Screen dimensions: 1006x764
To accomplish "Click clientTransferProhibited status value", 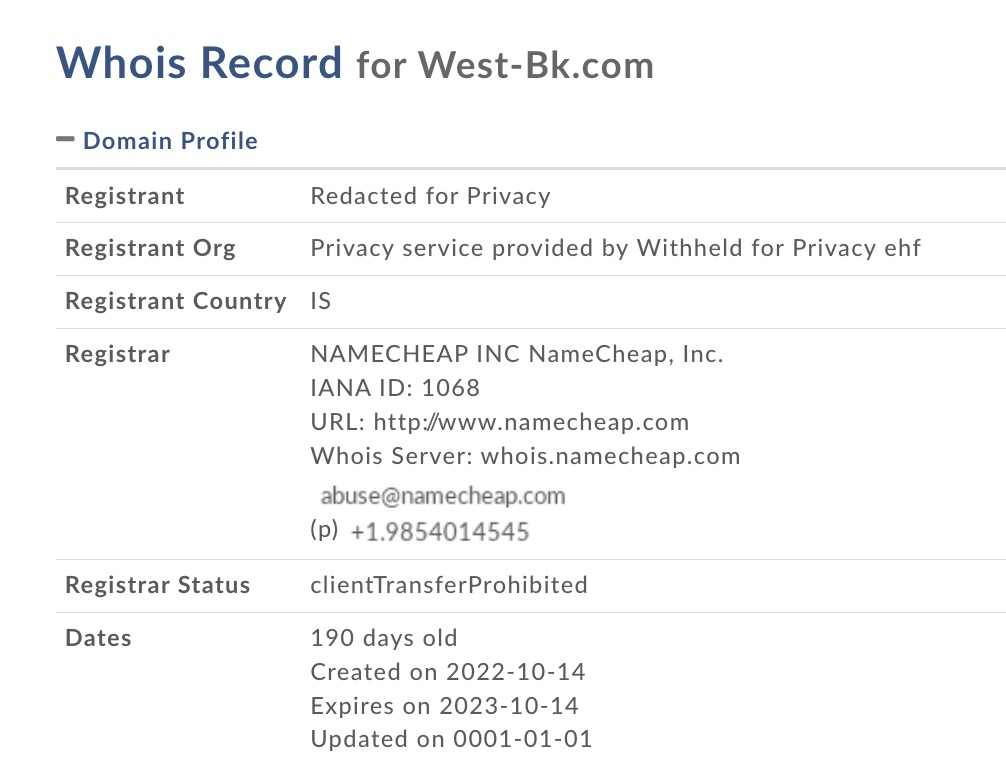I will pos(449,585).
